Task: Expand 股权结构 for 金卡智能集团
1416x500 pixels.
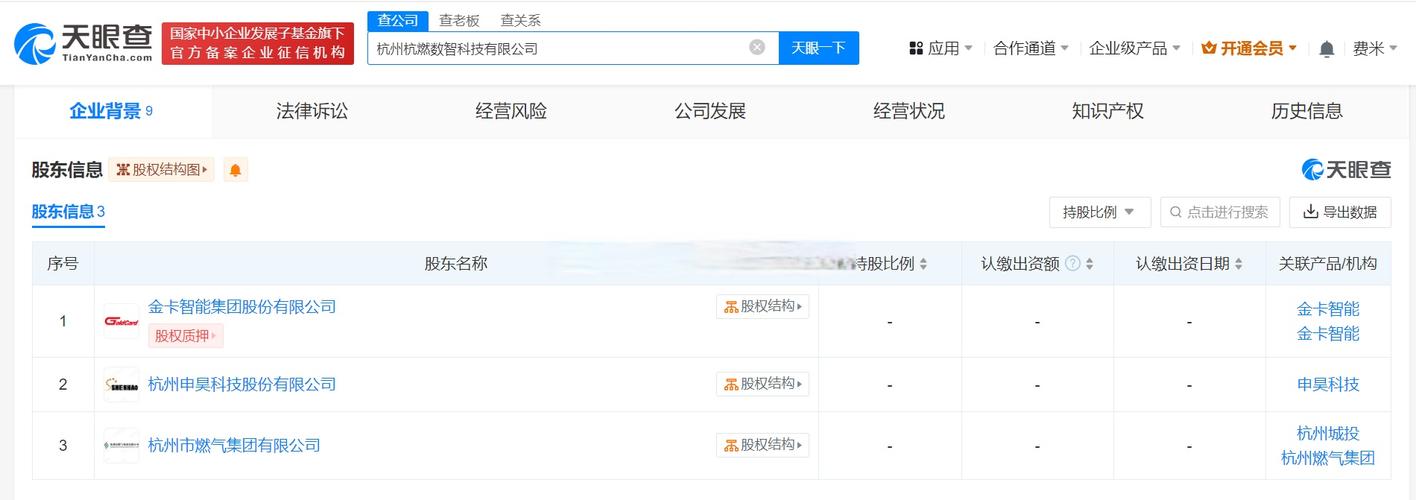Action: (763, 306)
